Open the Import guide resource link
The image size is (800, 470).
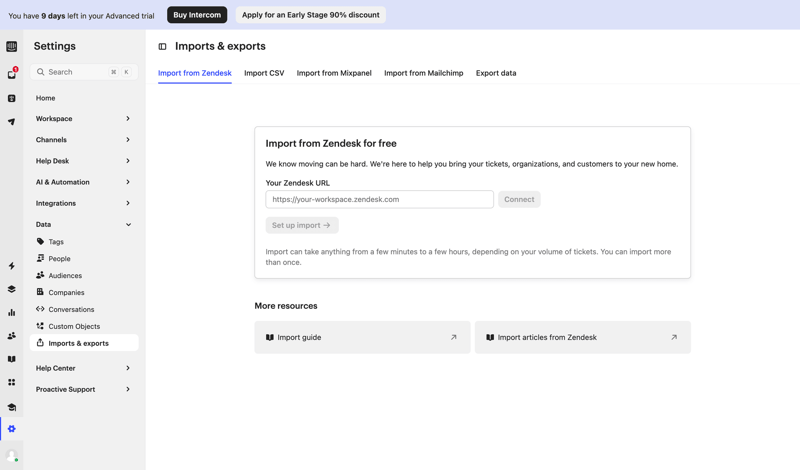point(362,338)
